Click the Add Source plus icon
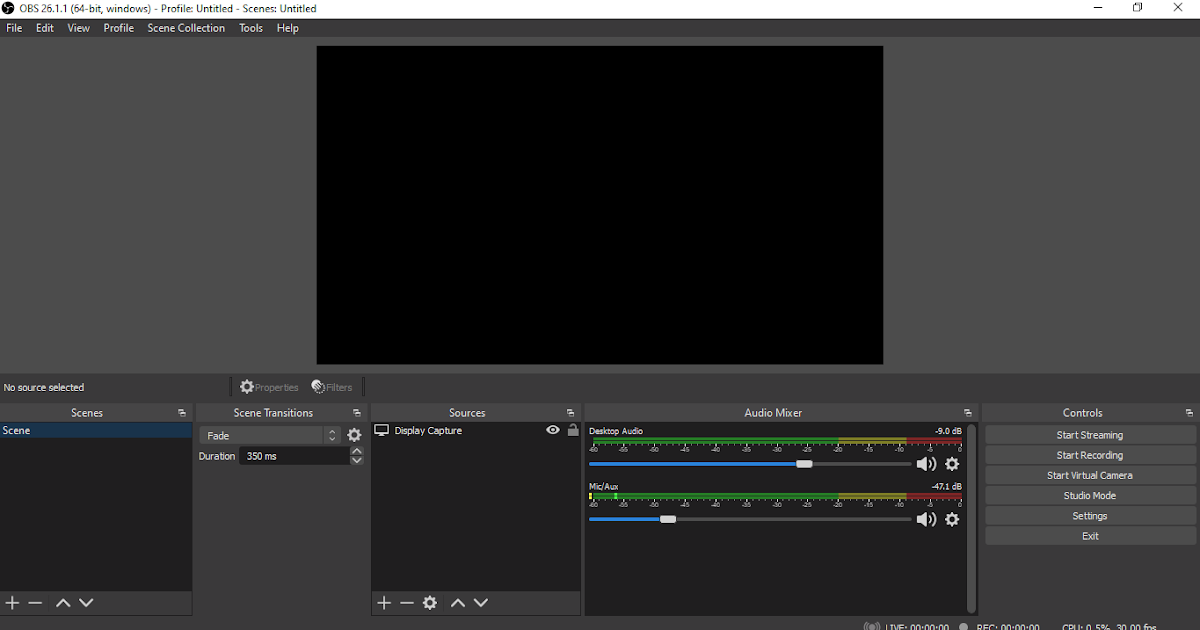The image size is (1200, 630). click(x=383, y=603)
